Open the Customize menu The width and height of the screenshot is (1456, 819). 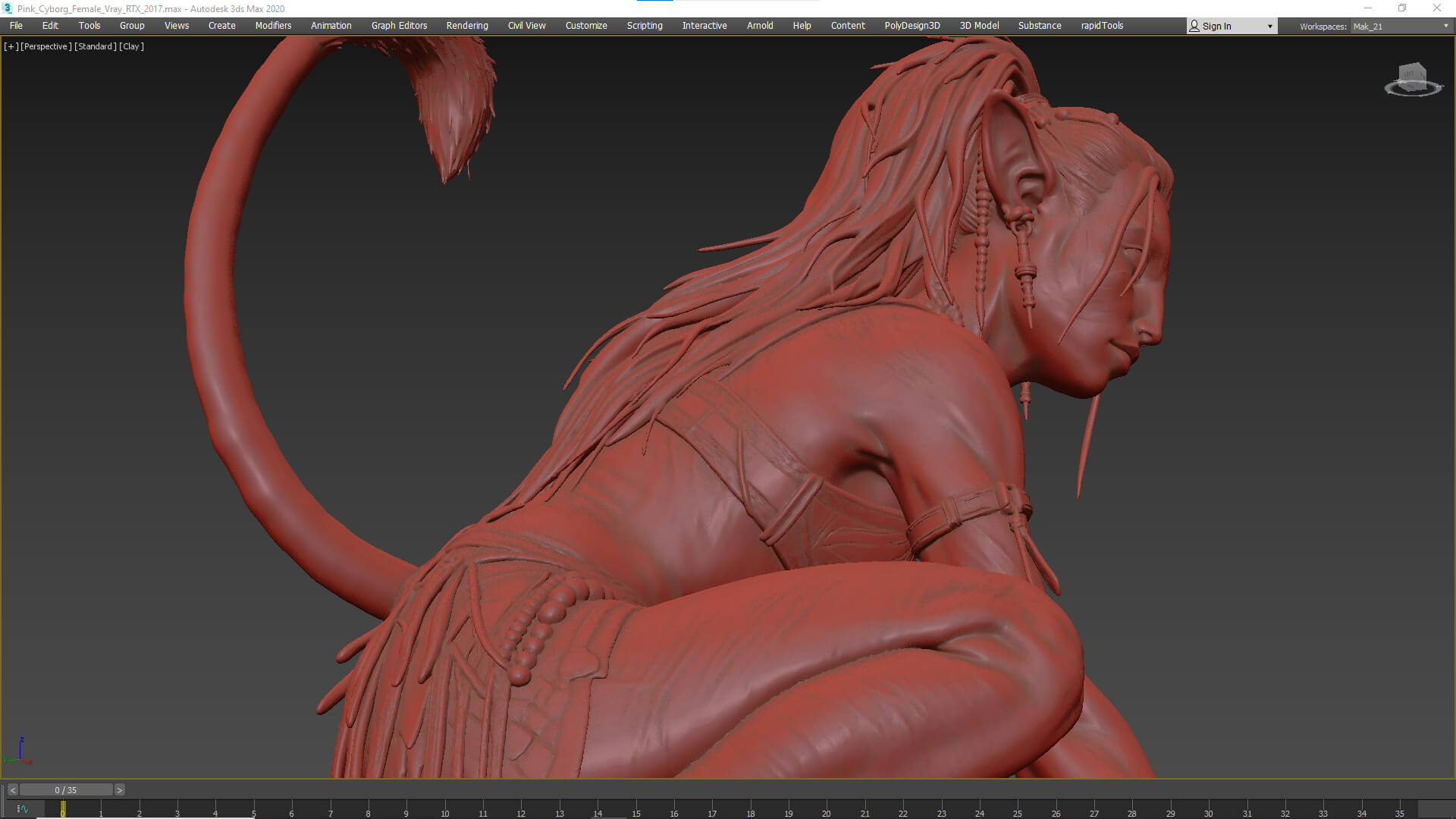point(586,26)
